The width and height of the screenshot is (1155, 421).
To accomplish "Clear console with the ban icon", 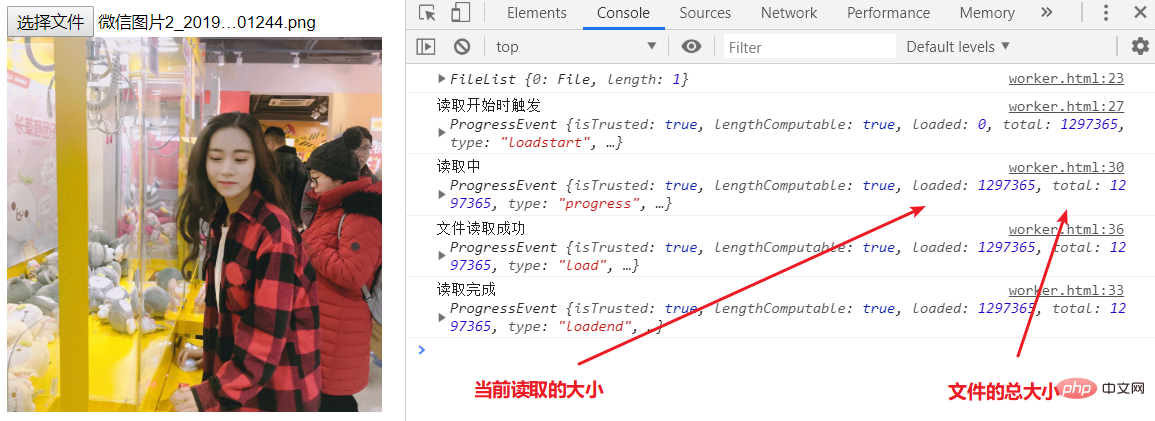I will tap(462, 46).
